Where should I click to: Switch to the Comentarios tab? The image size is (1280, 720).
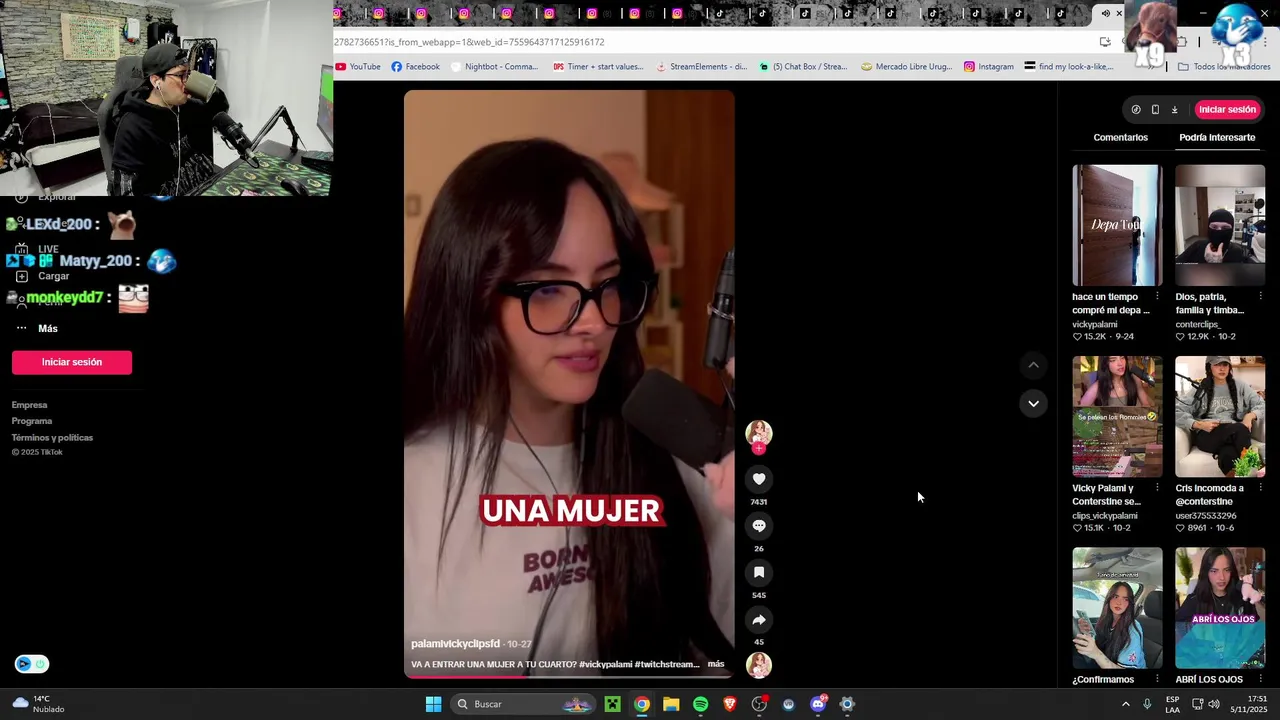coord(1120,137)
